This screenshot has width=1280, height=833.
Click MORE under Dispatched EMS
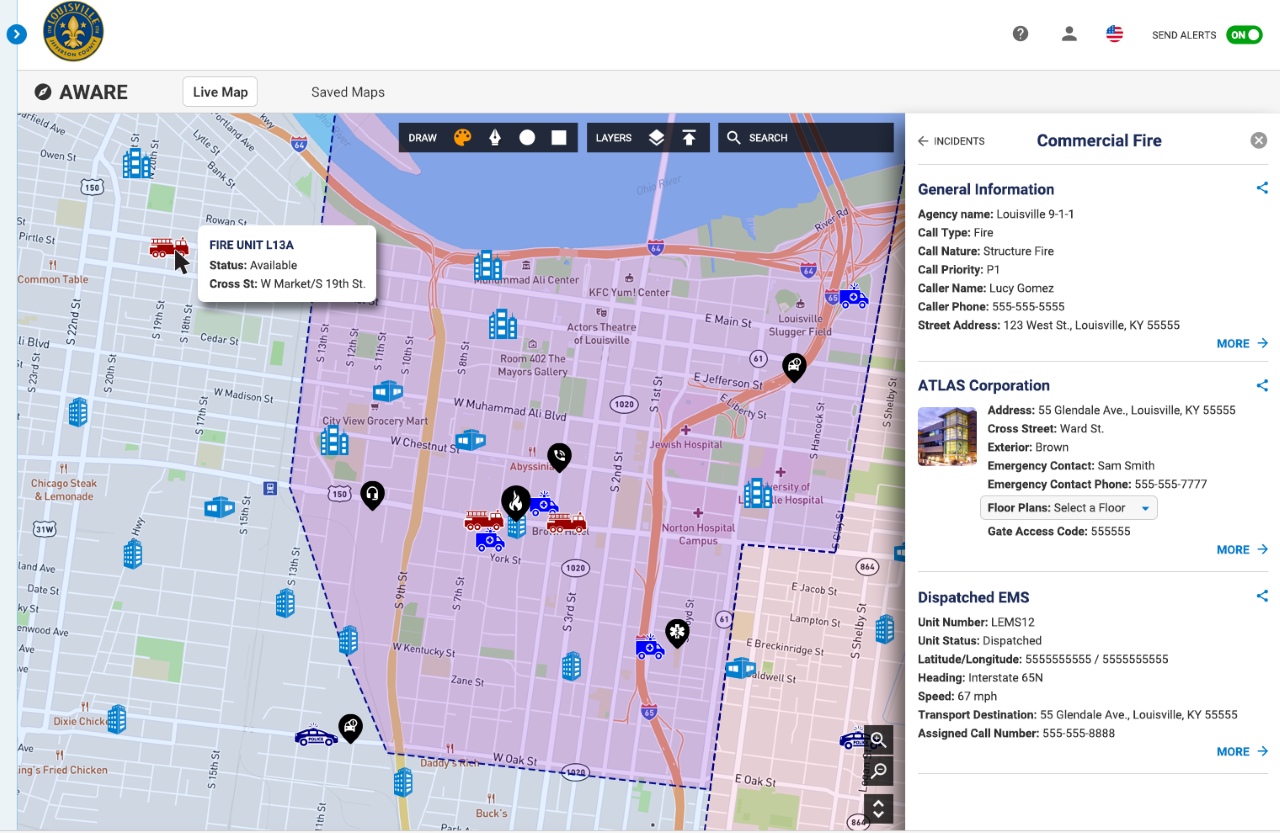(x=1242, y=752)
